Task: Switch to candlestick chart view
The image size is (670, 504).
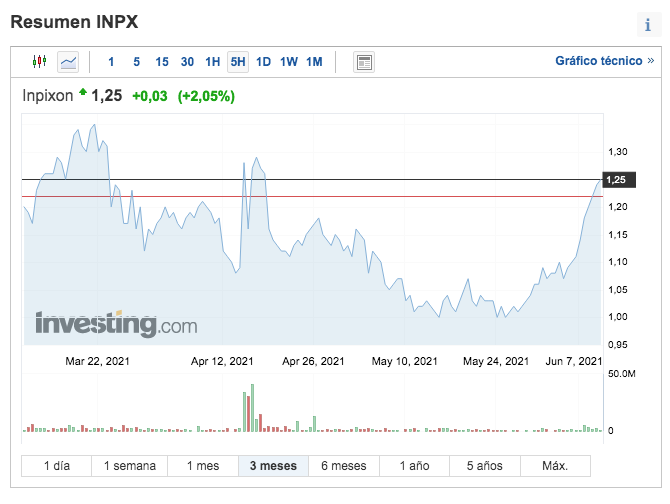Action: (39, 62)
